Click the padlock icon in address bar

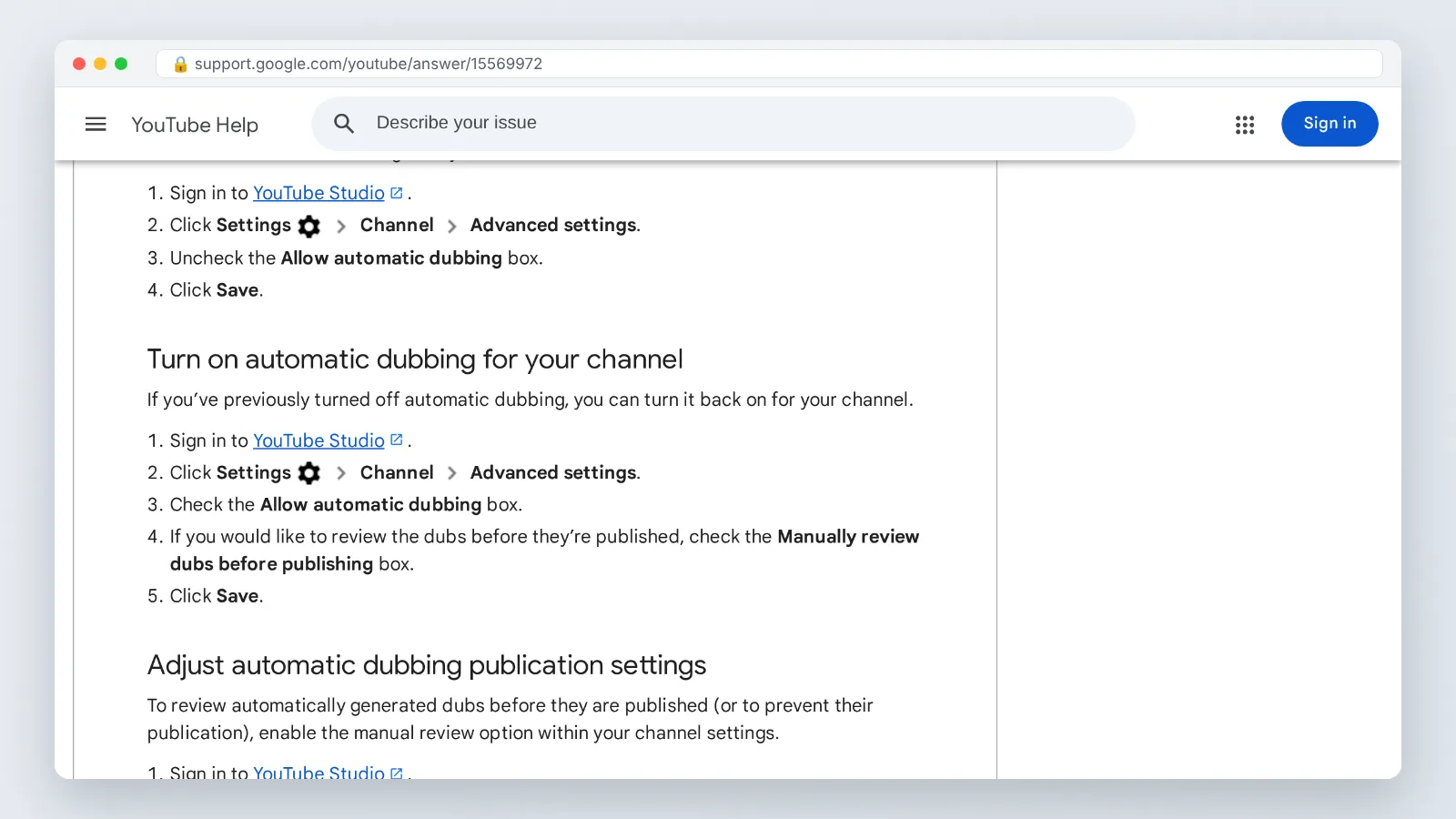[180, 64]
